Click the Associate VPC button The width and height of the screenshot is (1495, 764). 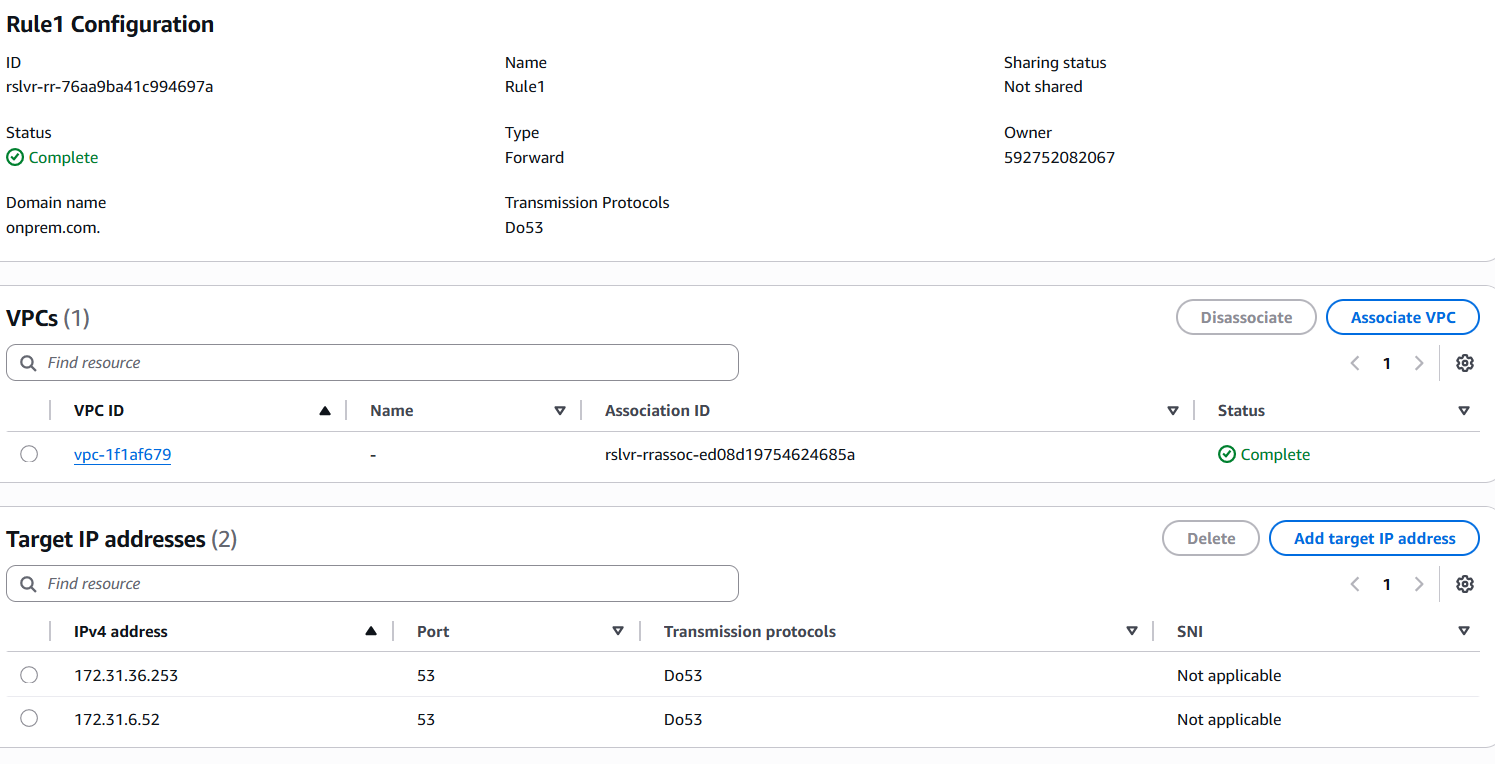(x=1403, y=317)
